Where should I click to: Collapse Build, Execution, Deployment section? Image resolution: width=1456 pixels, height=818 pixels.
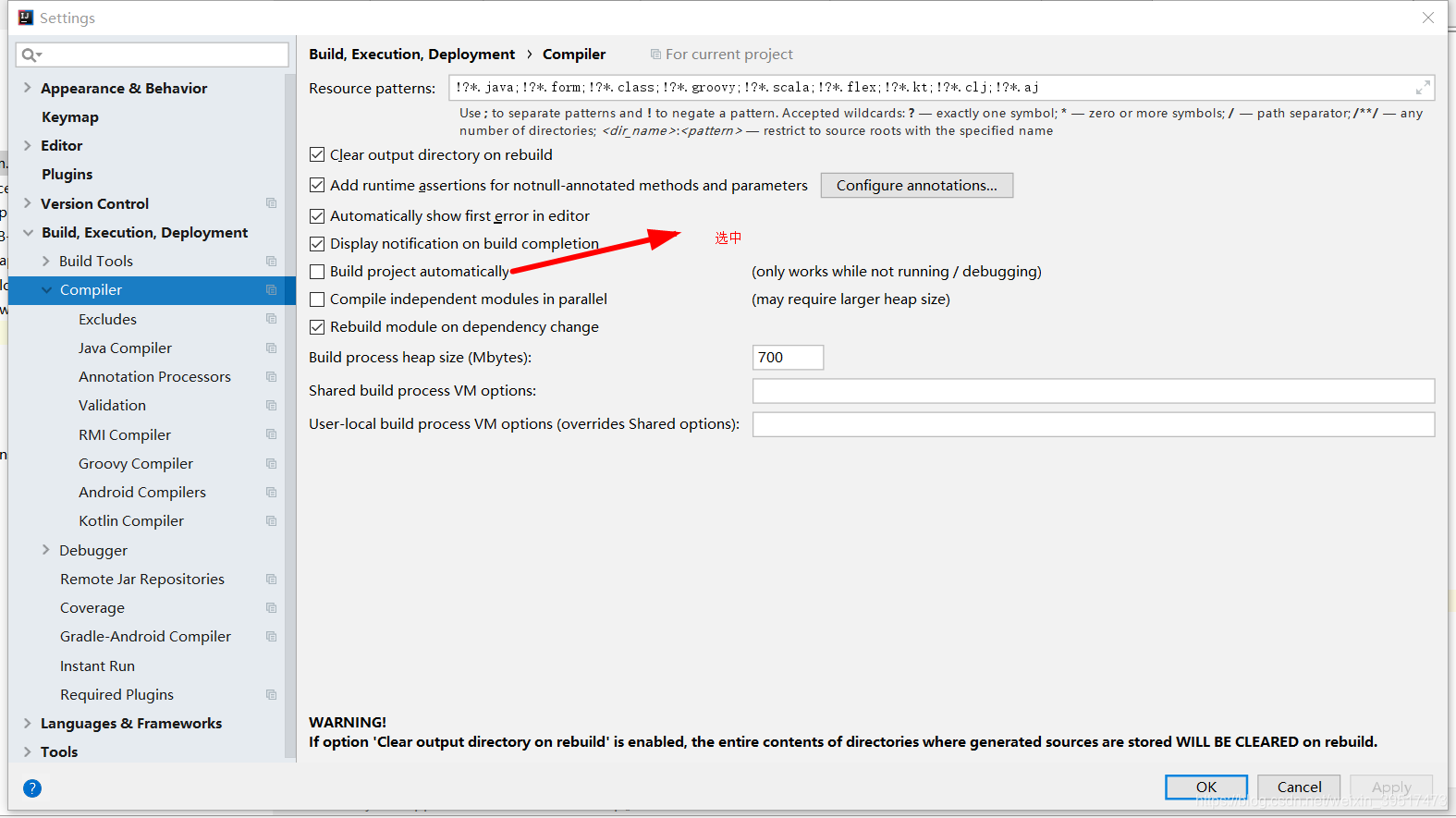28,233
